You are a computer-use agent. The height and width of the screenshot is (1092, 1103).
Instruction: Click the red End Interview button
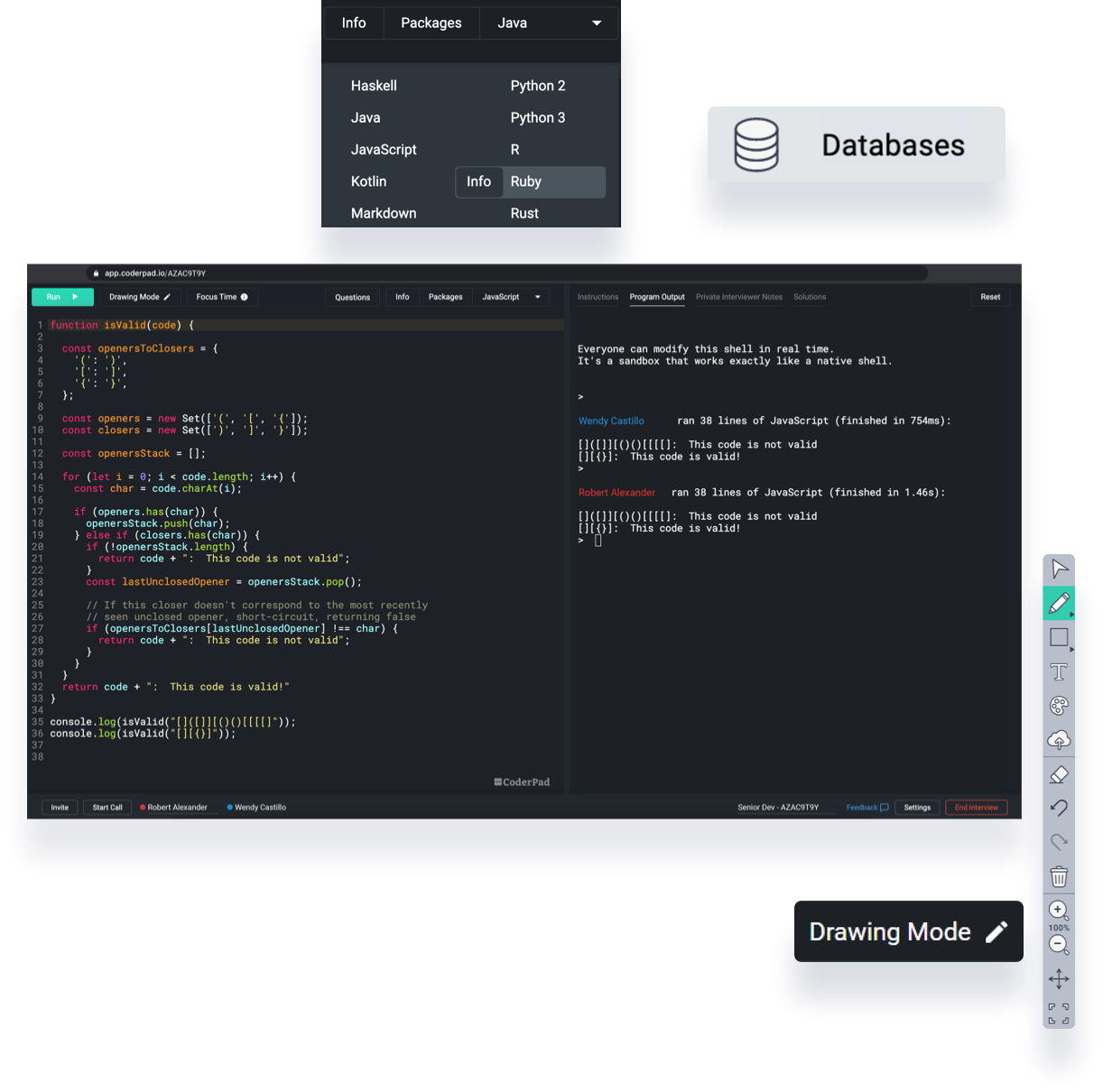[x=976, y=808]
